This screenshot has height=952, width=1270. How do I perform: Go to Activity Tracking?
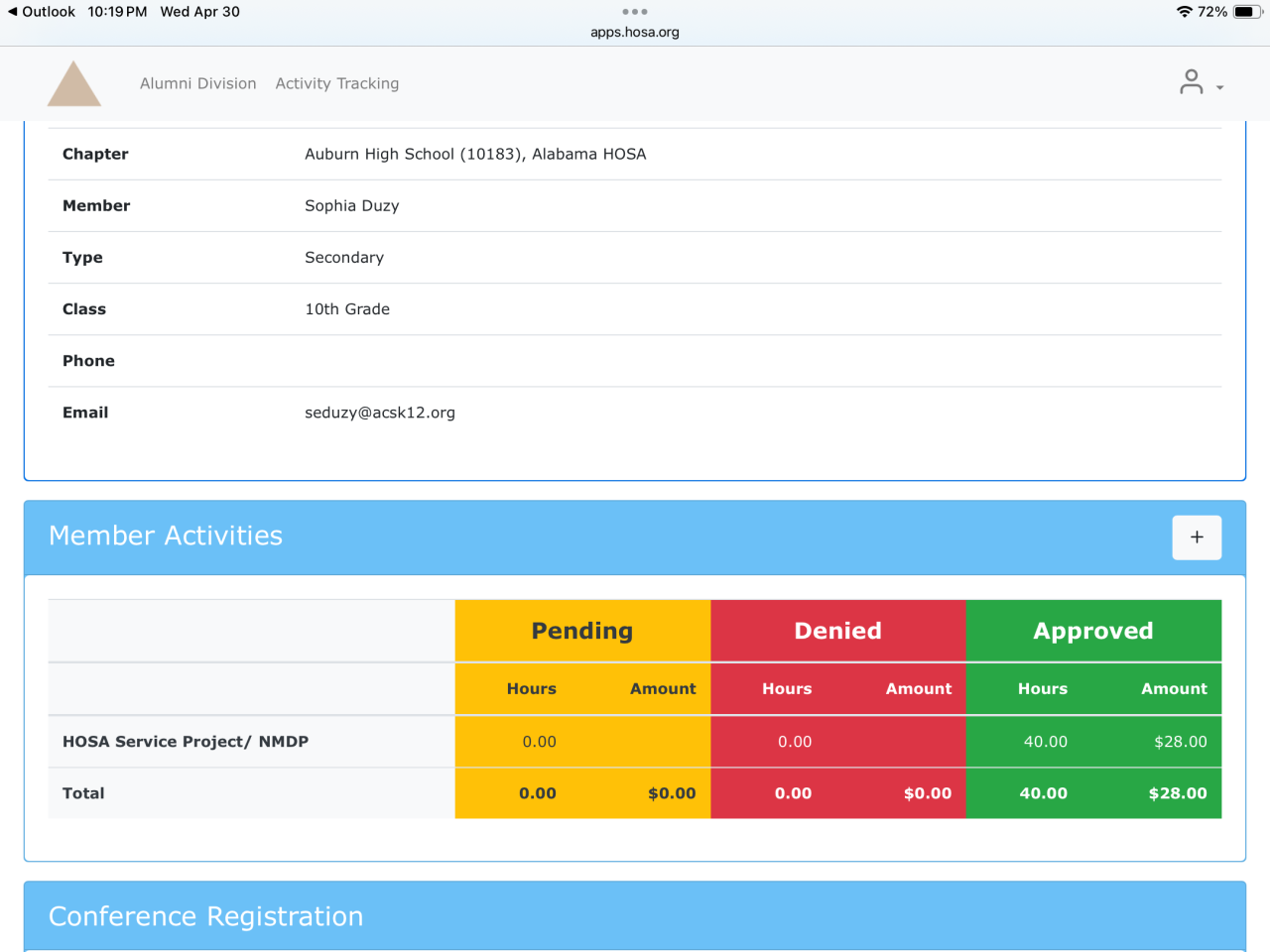337,83
